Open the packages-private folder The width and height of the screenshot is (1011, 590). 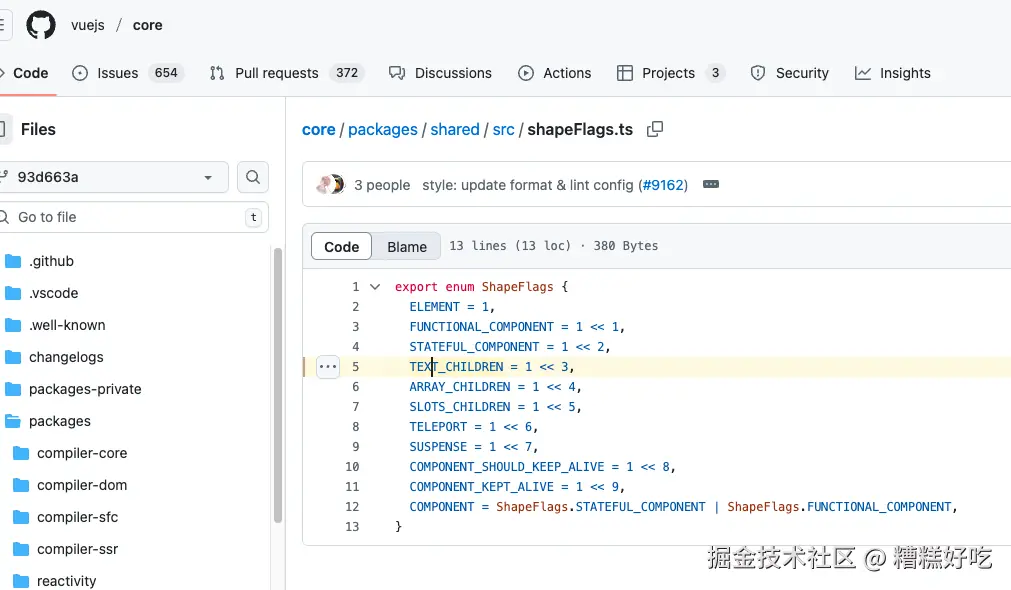[x=85, y=389]
